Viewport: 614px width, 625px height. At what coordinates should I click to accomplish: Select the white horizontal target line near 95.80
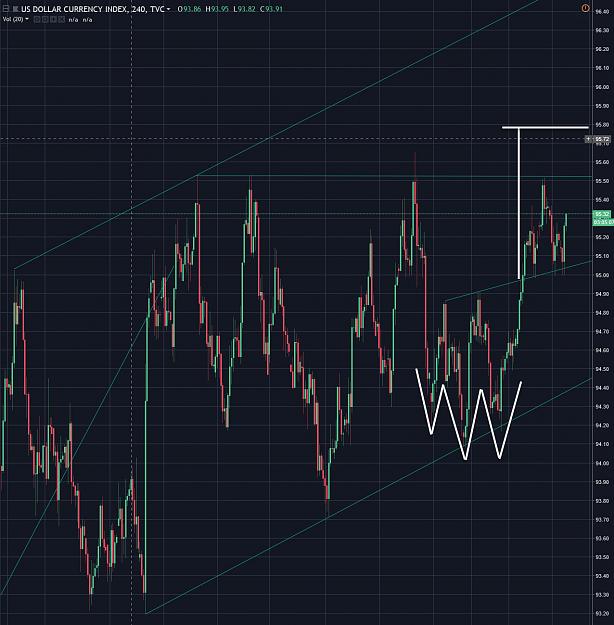545,128
